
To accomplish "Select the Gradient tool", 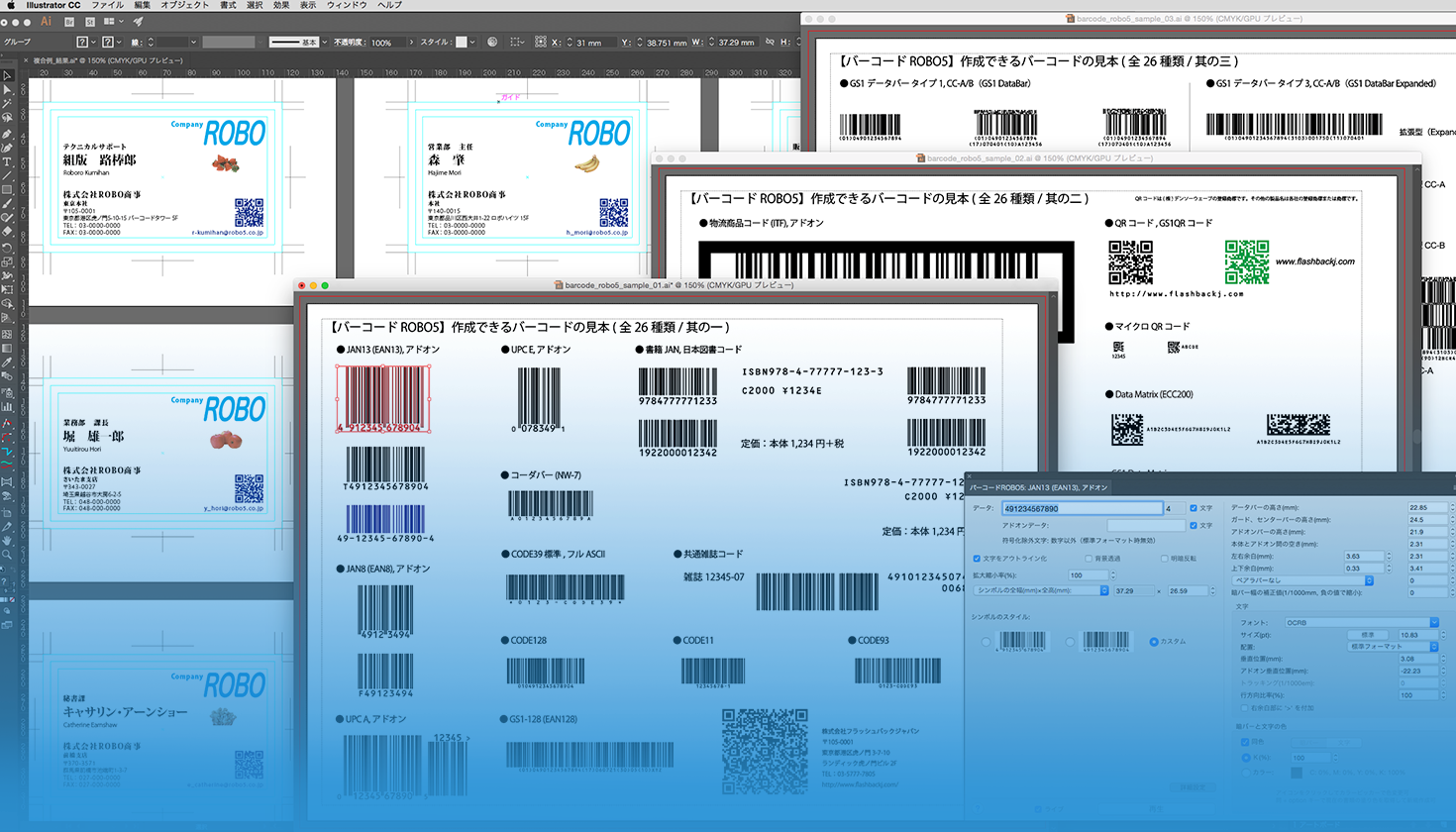I will click(7, 349).
